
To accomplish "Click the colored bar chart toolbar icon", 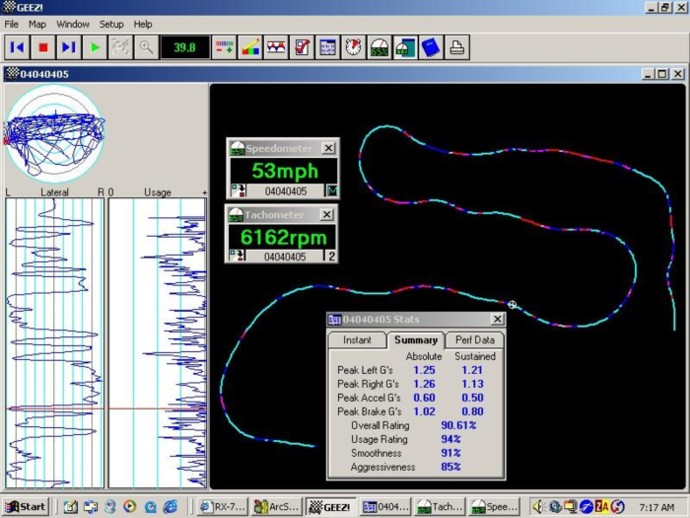I will coord(250,46).
